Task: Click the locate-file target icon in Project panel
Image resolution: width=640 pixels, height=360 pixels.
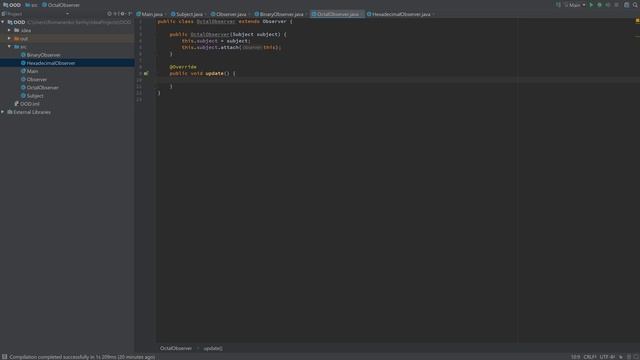Action: pyautogui.click(x=109, y=13)
